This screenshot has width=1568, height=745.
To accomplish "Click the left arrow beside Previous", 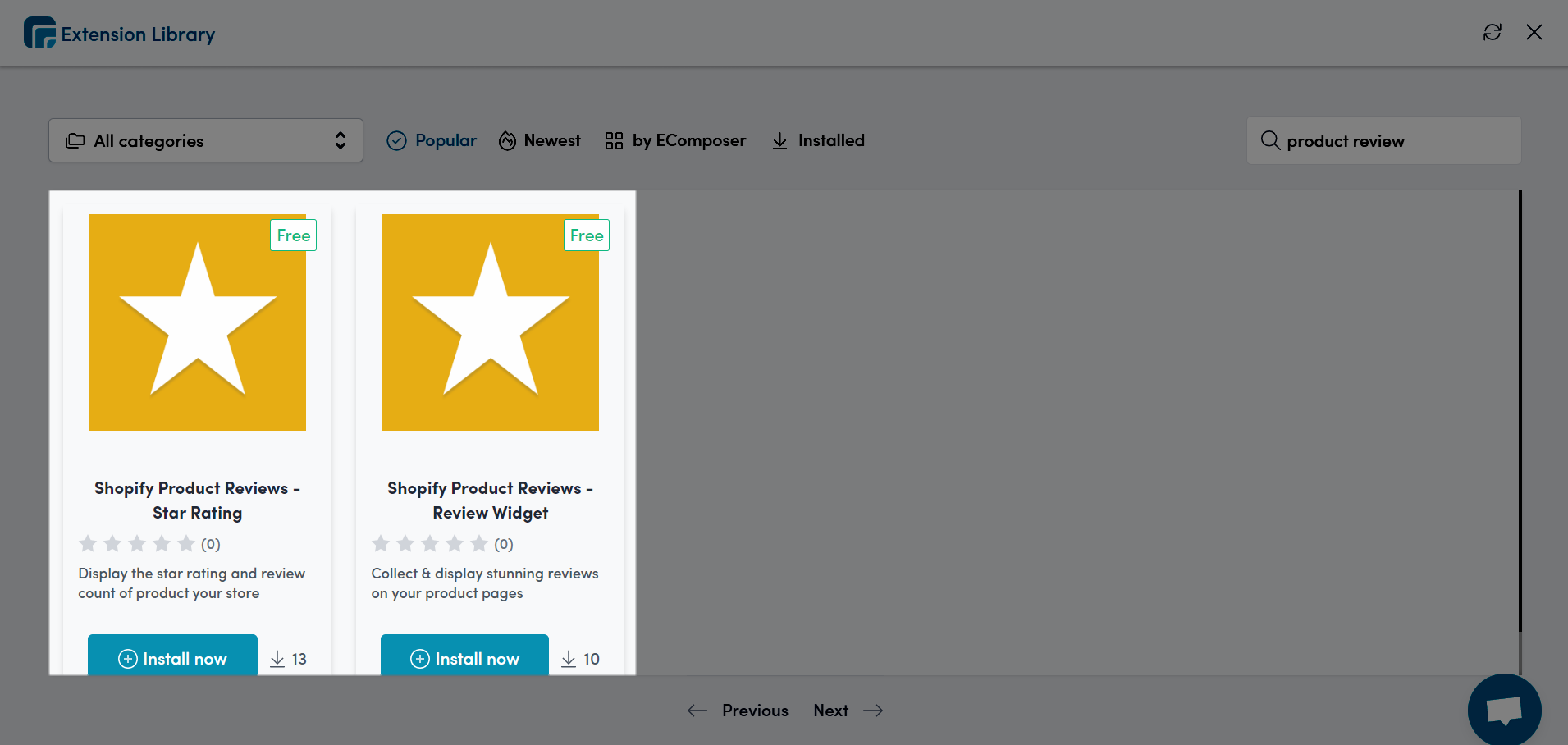I will coord(697,711).
